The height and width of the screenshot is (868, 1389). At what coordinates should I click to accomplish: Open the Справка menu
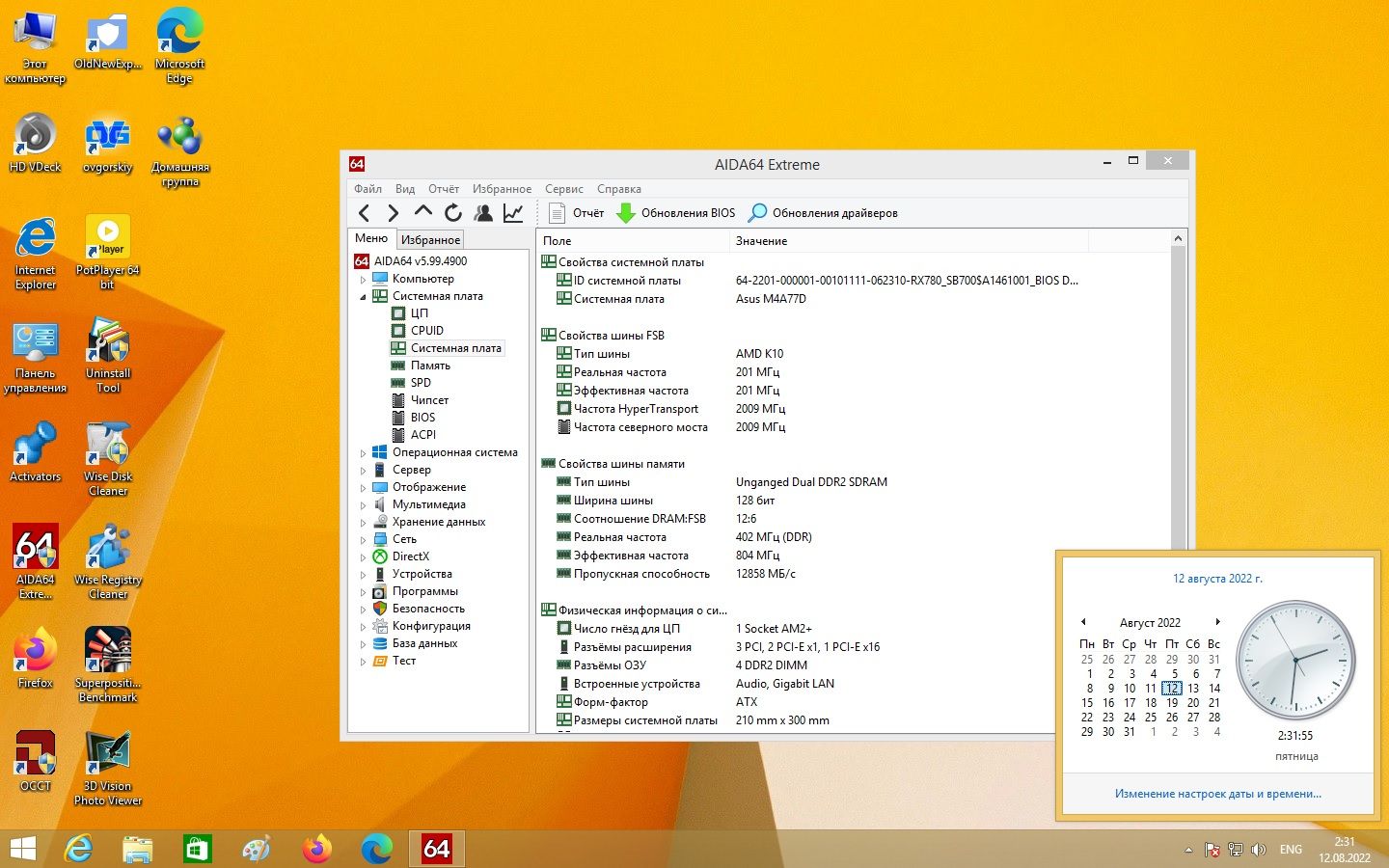[619, 189]
